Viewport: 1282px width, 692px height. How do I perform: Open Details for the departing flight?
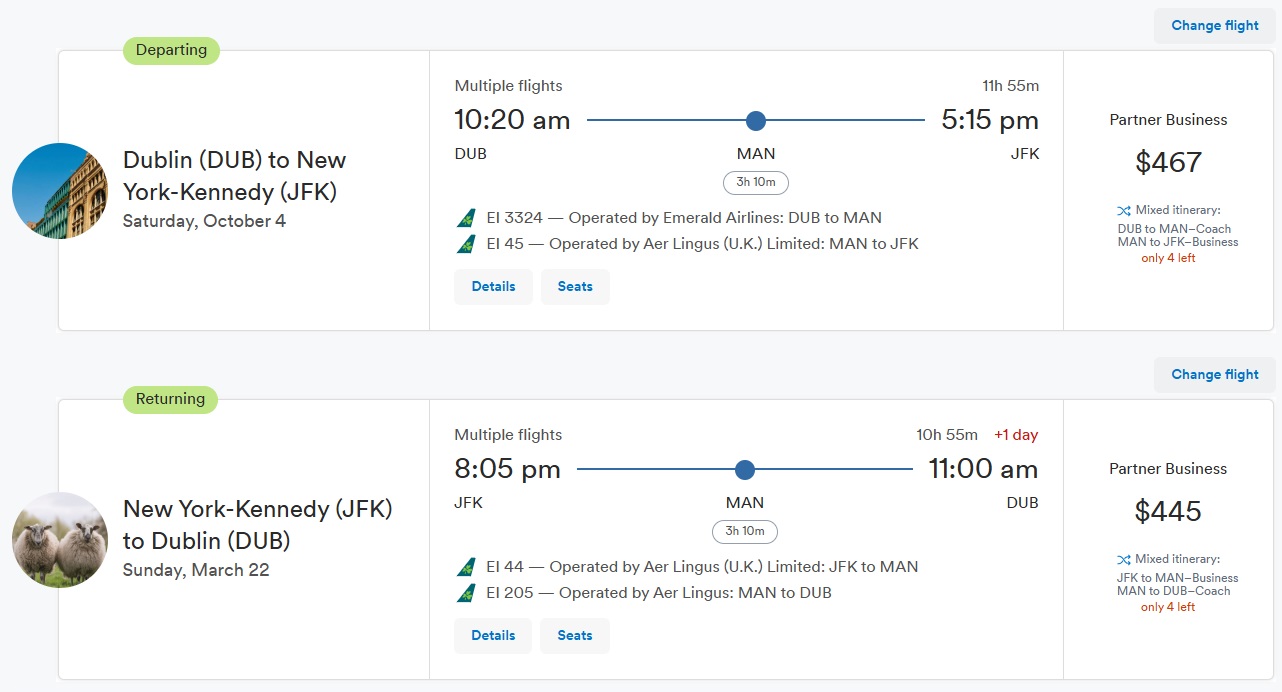click(493, 287)
